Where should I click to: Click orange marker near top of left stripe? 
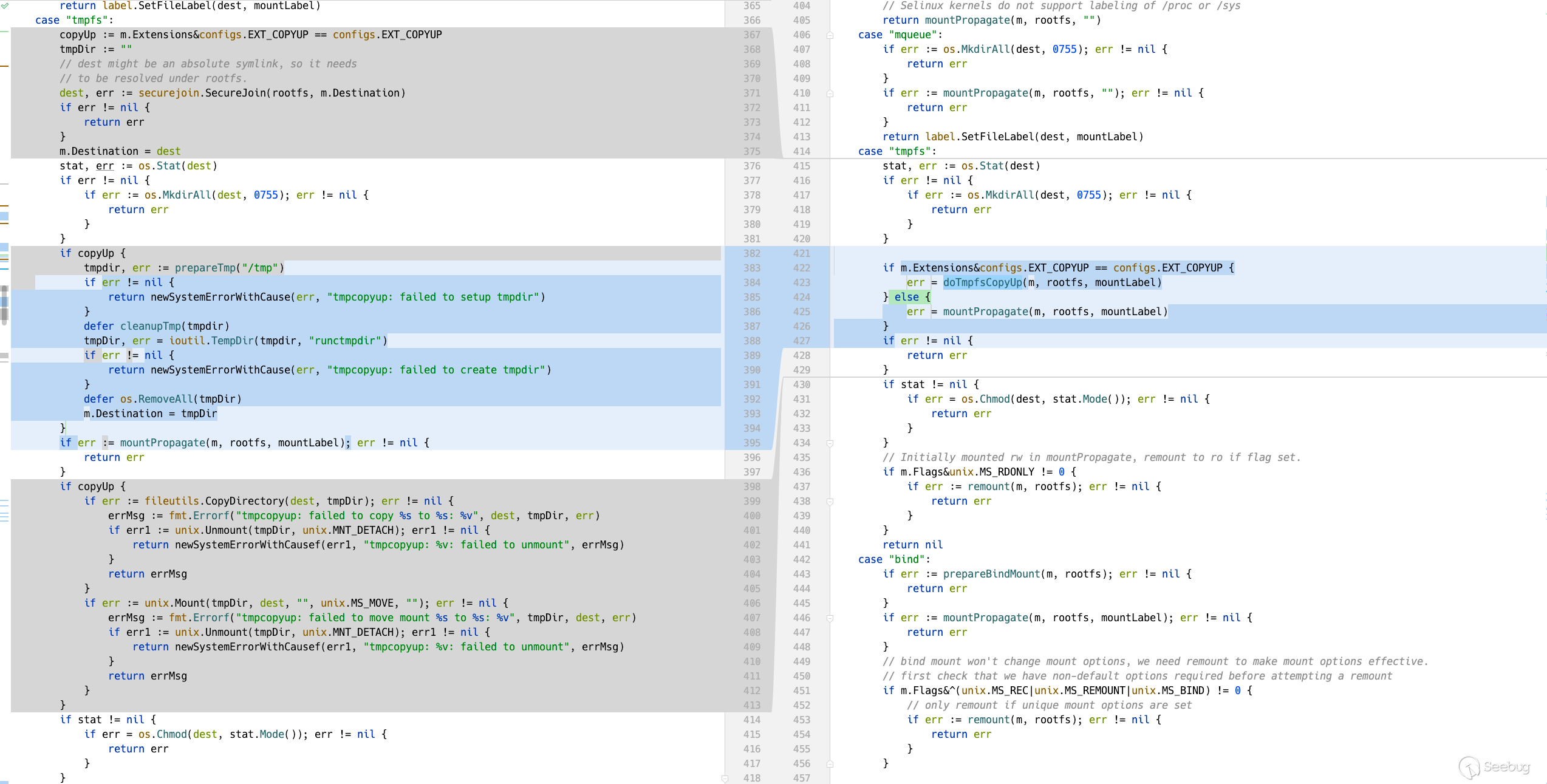(4, 66)
